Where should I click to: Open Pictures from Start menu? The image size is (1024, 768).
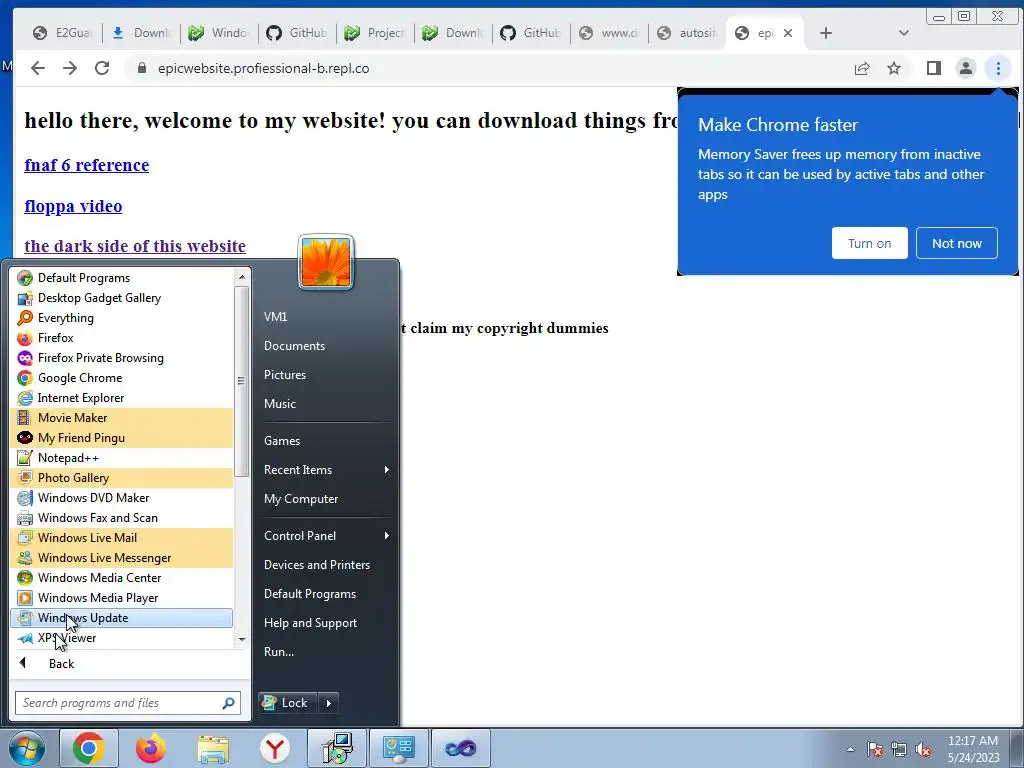(285, 375)
